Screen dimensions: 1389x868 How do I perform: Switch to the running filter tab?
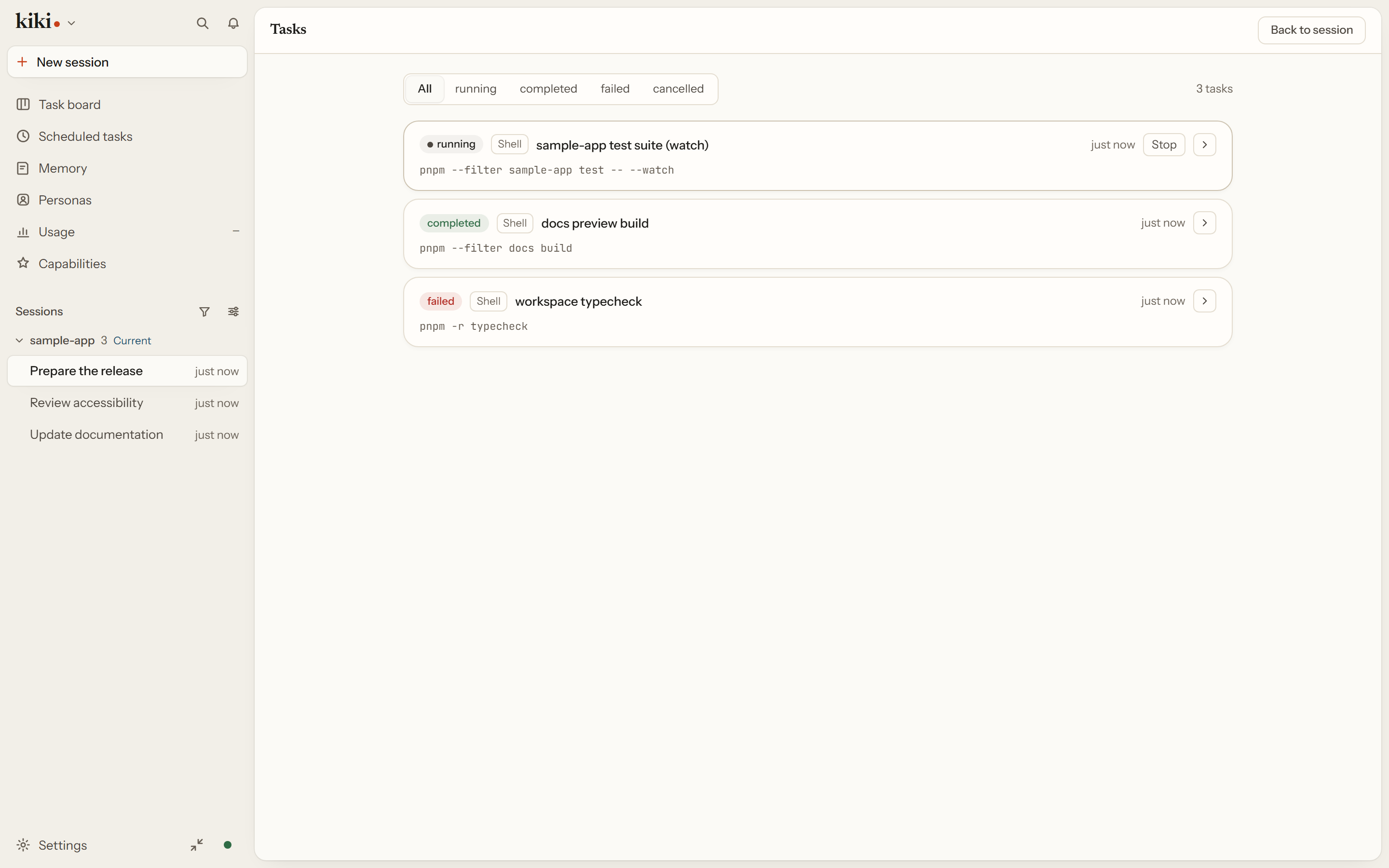[x=475, y=89]
